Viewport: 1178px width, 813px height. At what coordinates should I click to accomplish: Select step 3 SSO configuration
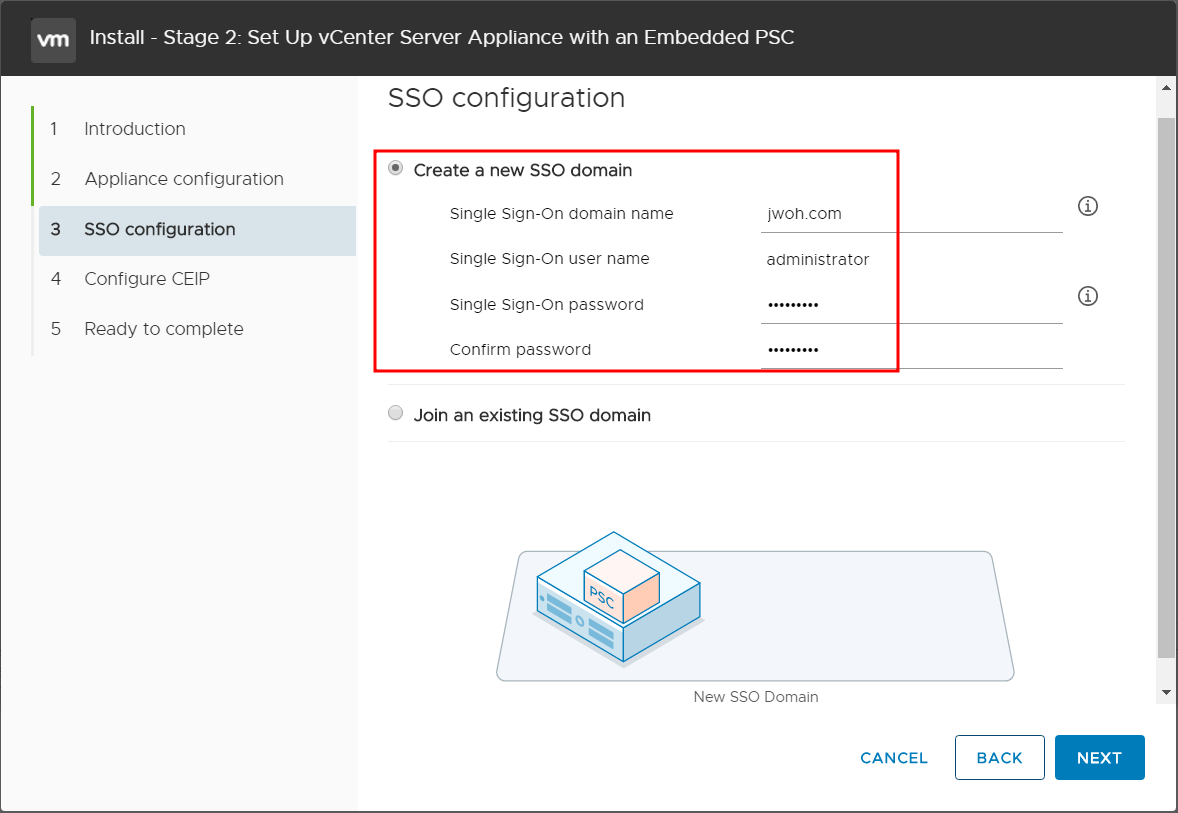[197, 231]
